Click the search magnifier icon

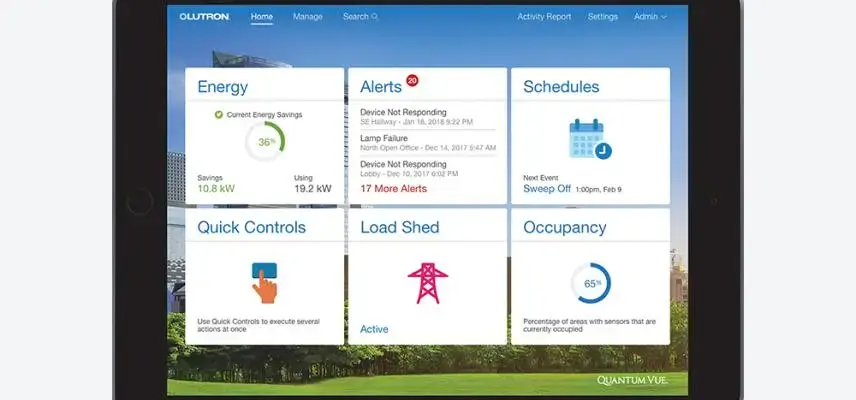coord(375,17)
